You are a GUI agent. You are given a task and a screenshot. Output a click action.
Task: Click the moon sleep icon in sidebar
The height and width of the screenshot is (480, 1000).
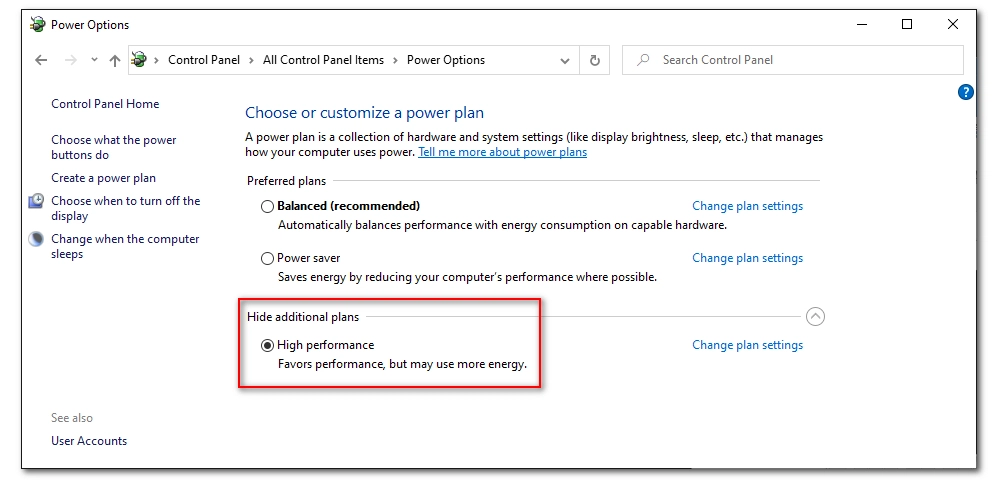36,239
